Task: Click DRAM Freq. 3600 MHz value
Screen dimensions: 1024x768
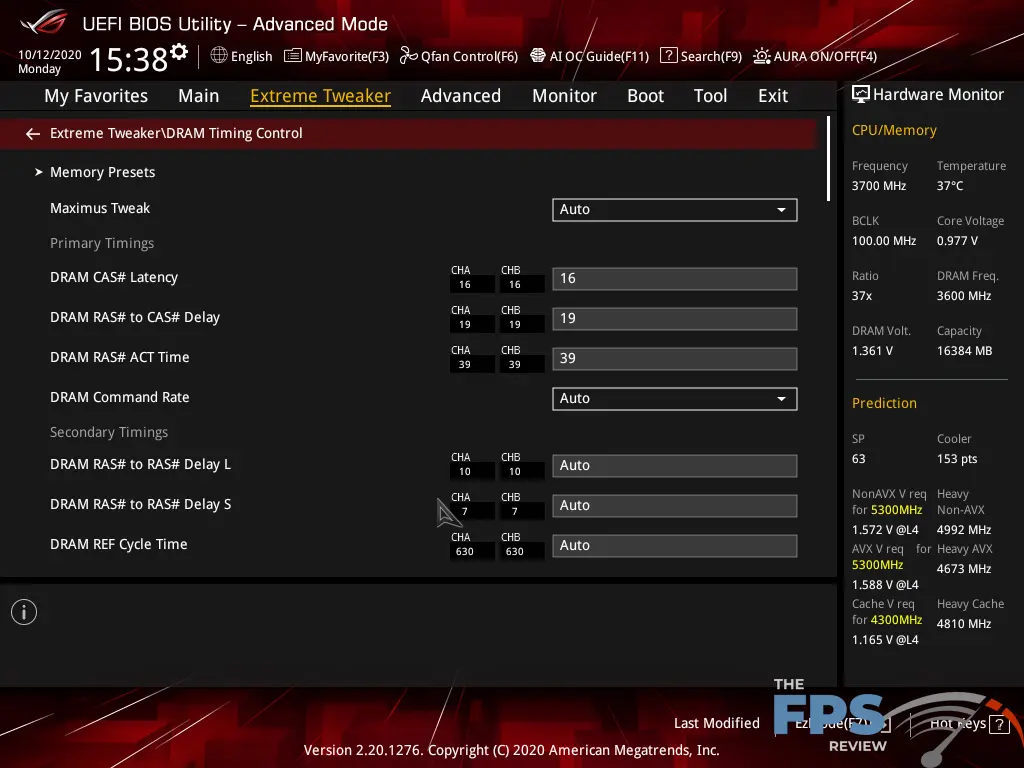Action: (964, 296)
